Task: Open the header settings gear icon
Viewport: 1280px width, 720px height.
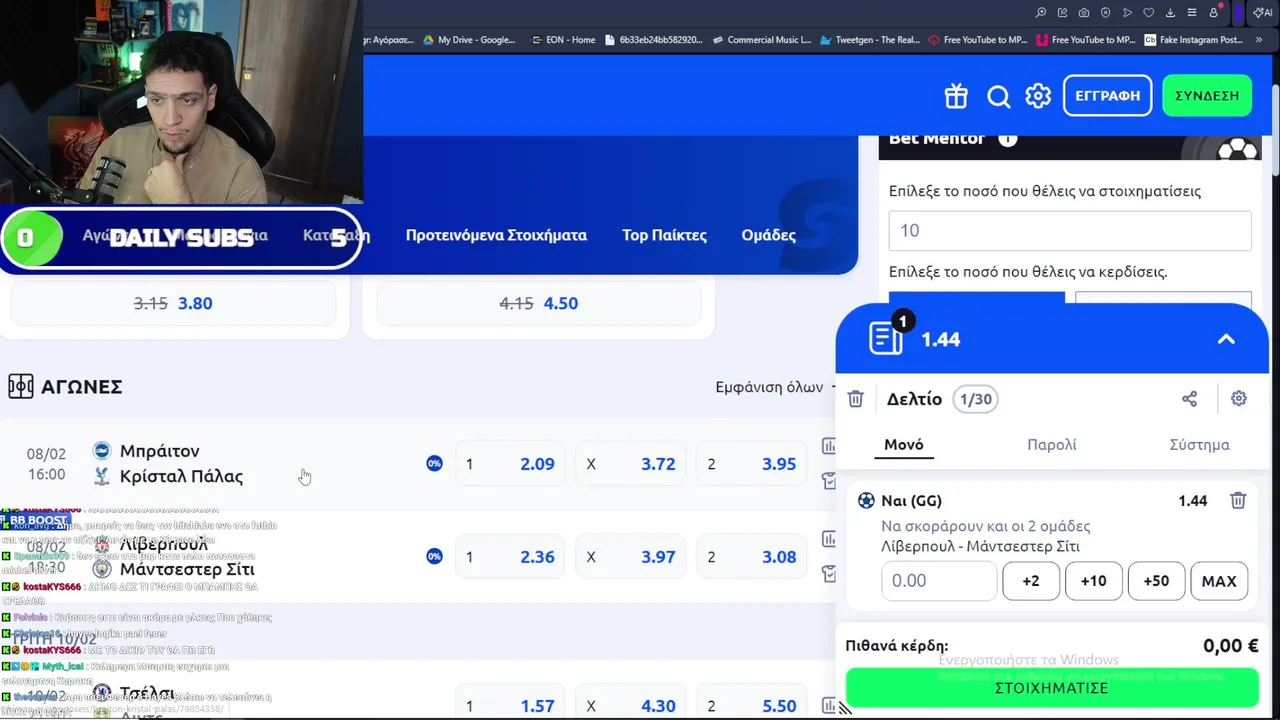Action: [1038, 96]
